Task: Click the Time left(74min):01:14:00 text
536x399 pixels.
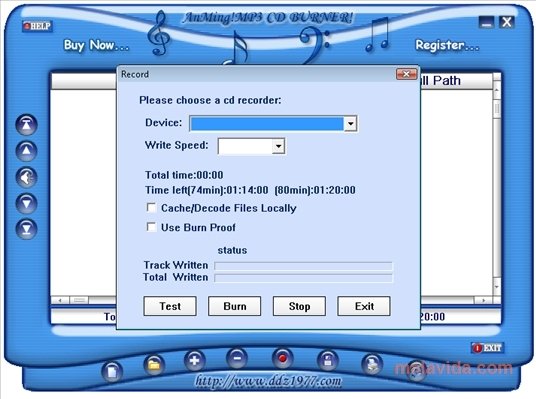Action: pyautogui.click(x=206, y=190)
